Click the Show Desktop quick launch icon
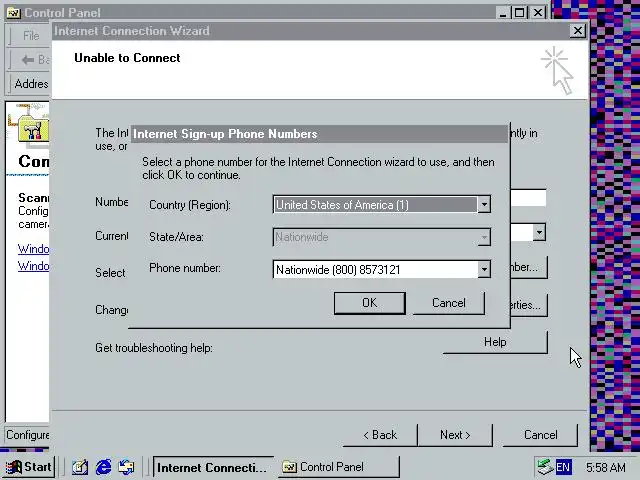Image resolution: width=640 pixels, height=480 pixels. (80, 467)
